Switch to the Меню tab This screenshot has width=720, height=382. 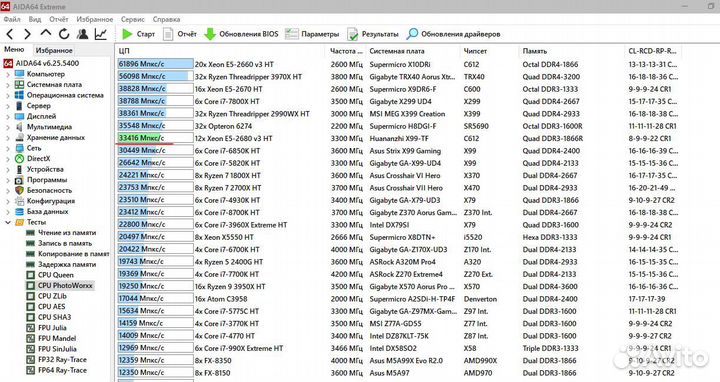point(14,50)
